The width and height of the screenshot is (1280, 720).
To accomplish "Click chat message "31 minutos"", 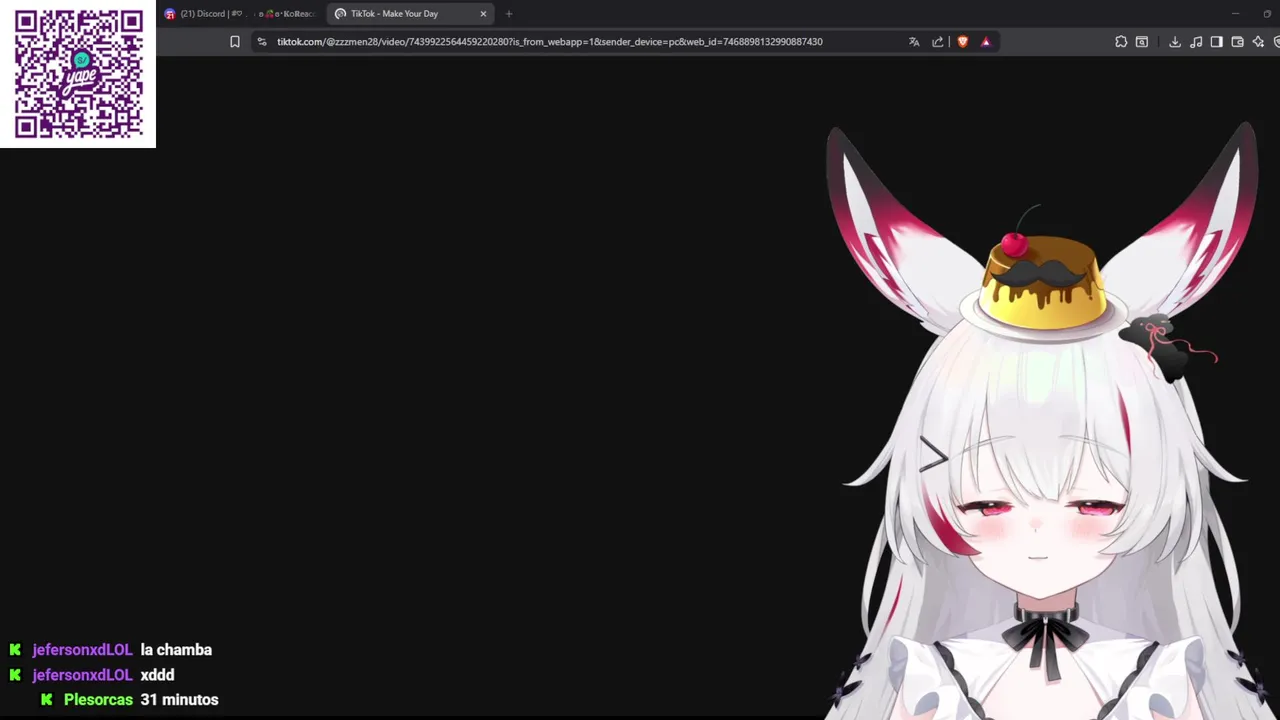I will pos(179,700).
